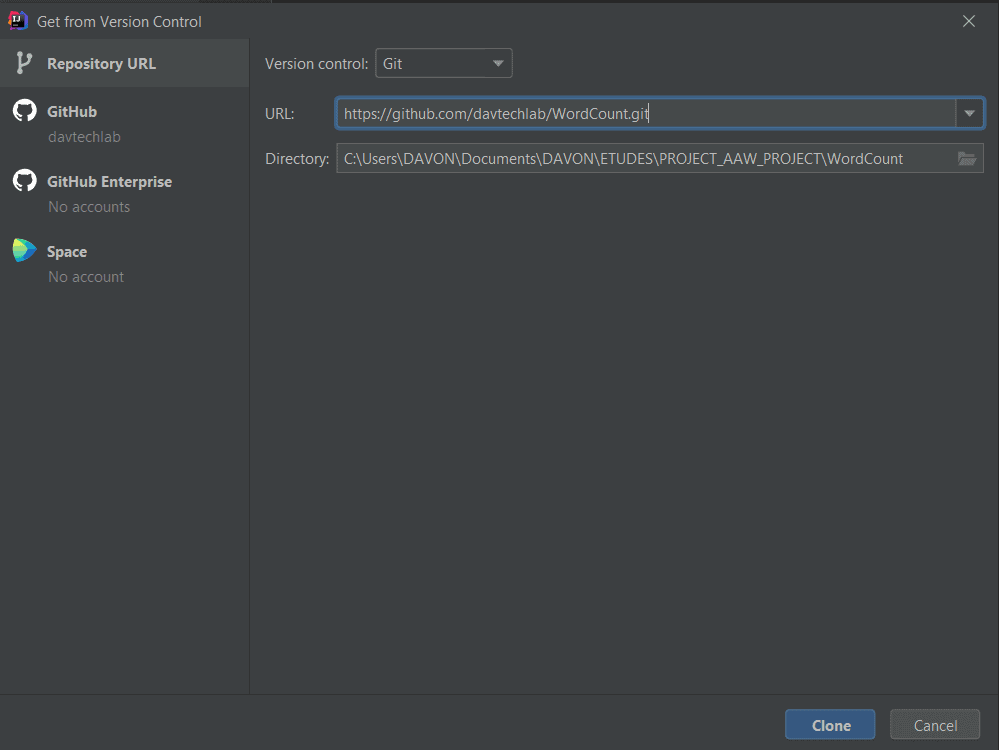999x750 pixels.
Task: Click the arrow icon at the URL field end
Action: click(968, 113)
